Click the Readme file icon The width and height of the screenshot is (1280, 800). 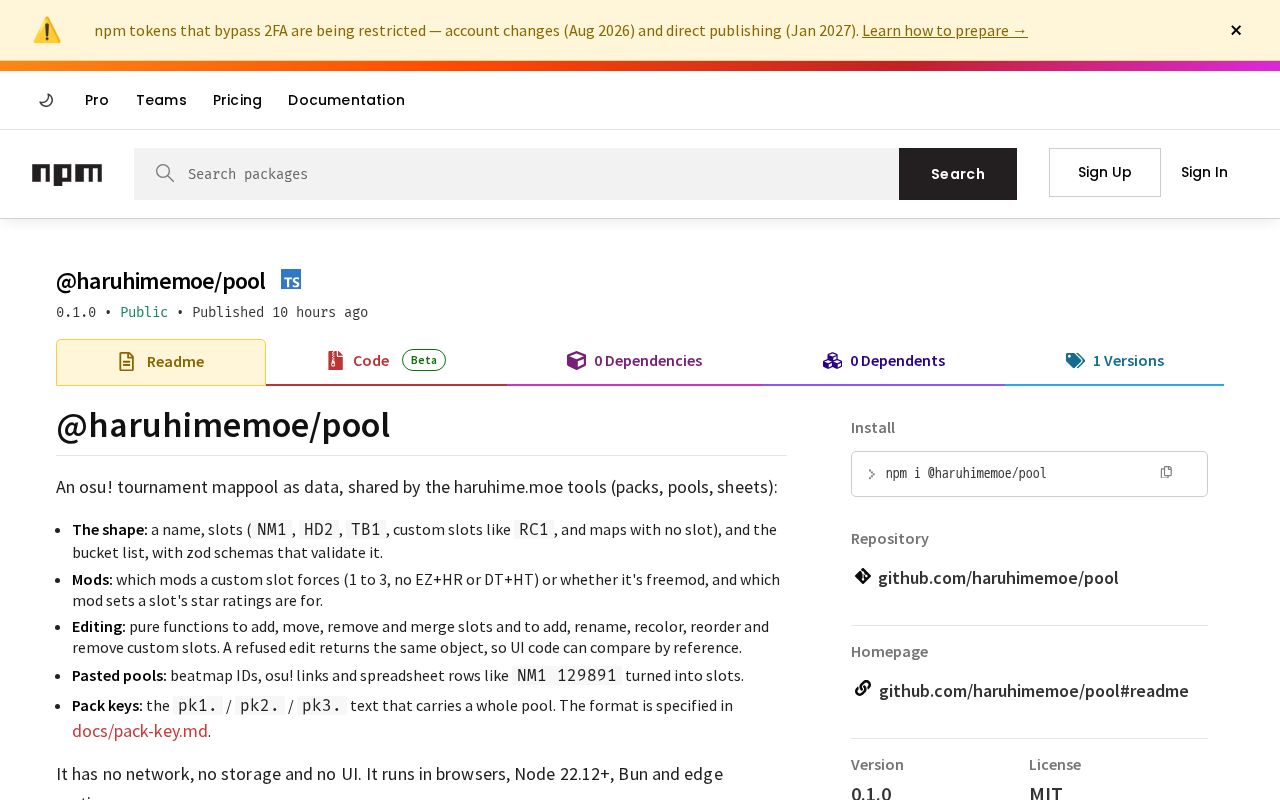pos(126,362)
